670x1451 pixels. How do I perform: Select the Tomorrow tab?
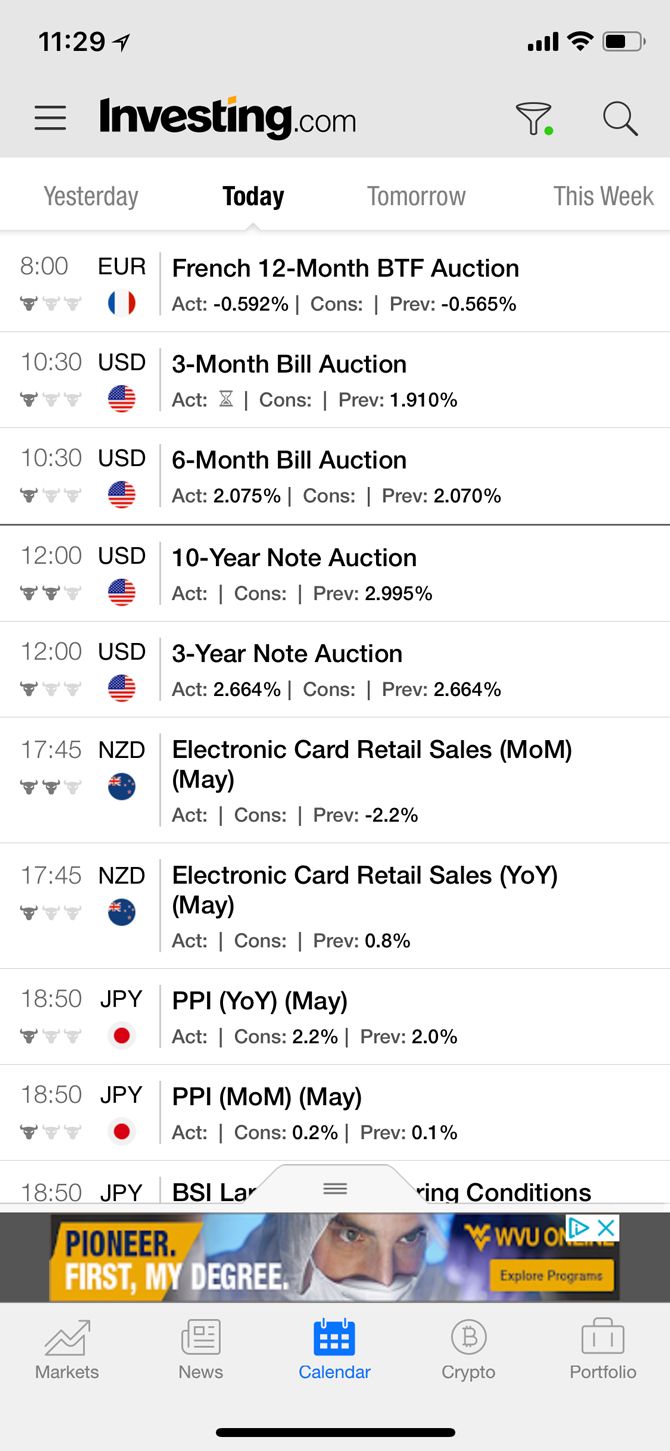tap(416, 196)
